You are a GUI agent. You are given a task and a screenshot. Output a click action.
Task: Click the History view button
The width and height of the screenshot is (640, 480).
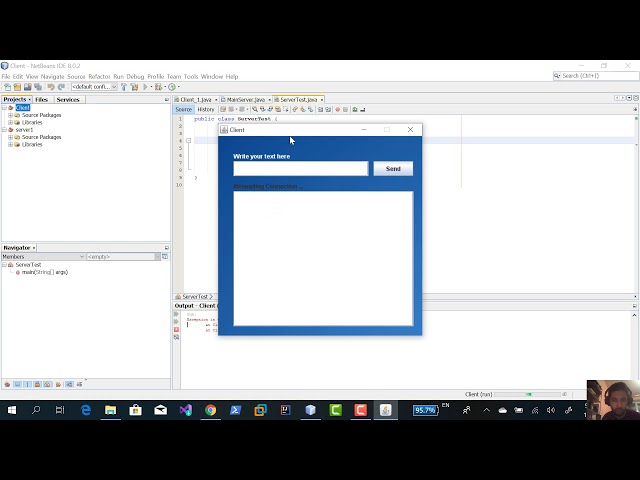206,109
